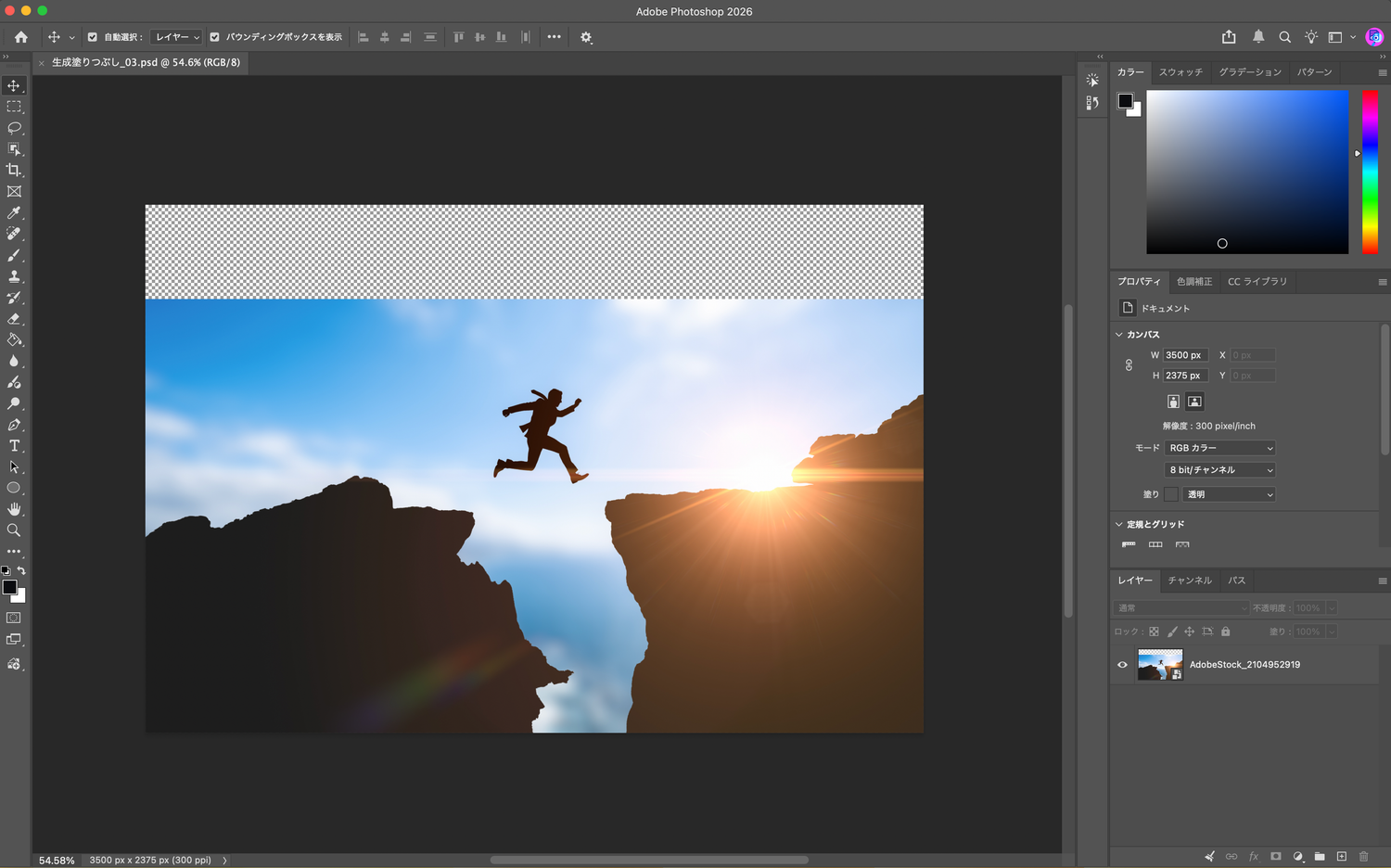Image resolution: width=1391 pixels, height=868 pixels.
Task: Hide the AdobeStock_2104952919 layer
Action: 1122,665
